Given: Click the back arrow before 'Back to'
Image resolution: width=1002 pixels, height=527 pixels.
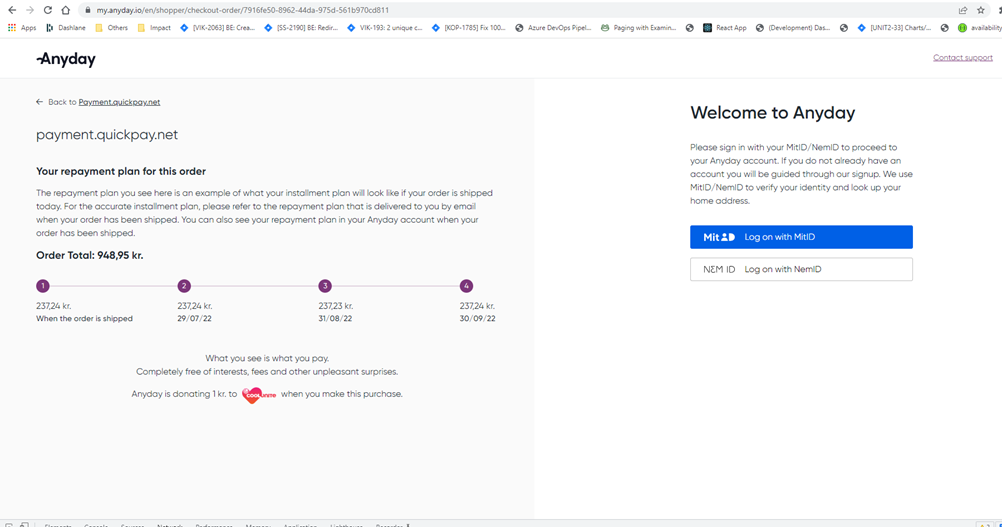Looking at the screenshot, I should (40, 102).
